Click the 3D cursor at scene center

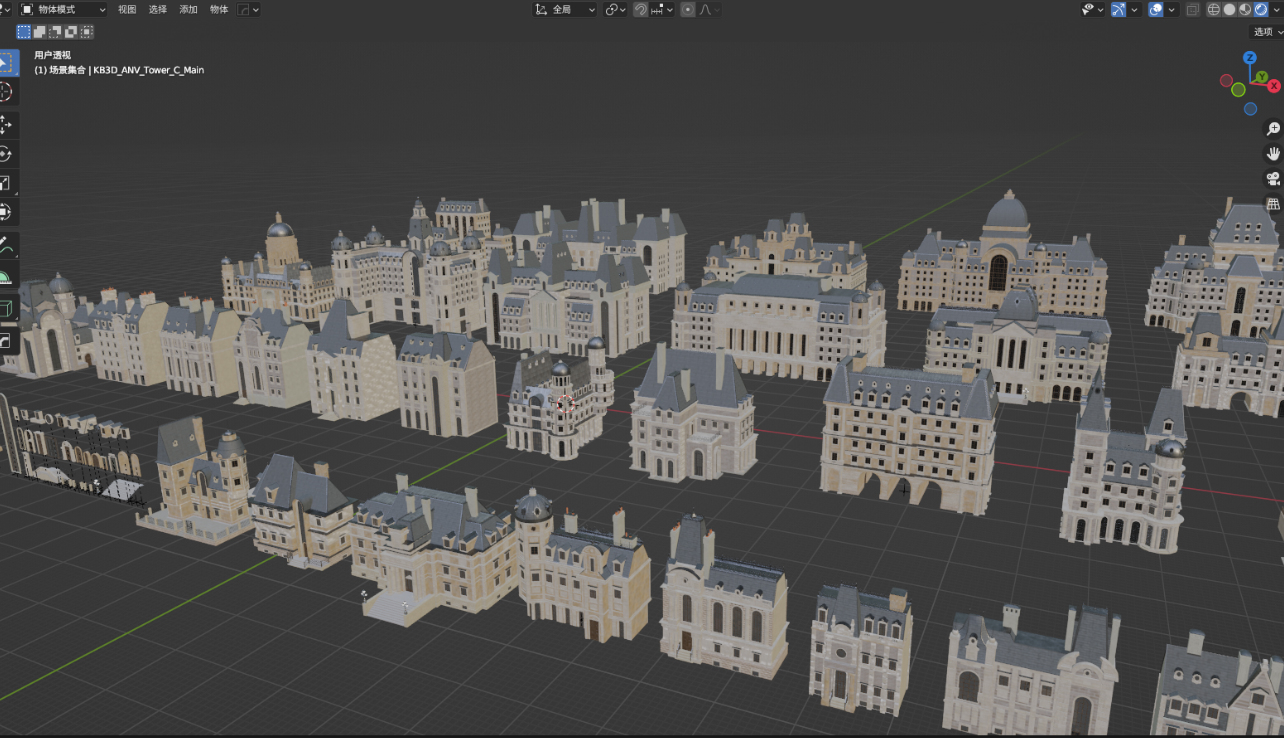point(566,404)
